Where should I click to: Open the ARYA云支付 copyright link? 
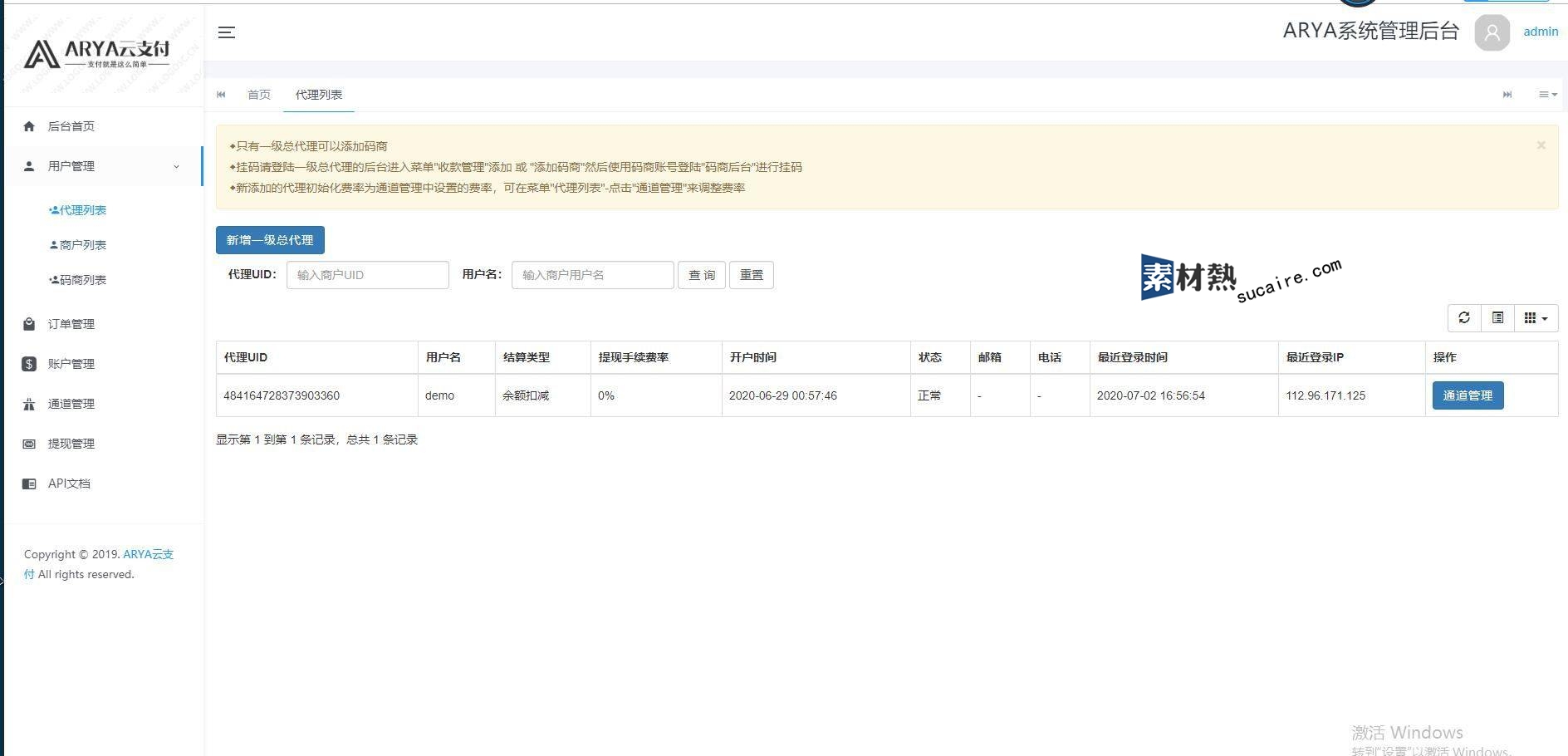[x=148, y=554]
